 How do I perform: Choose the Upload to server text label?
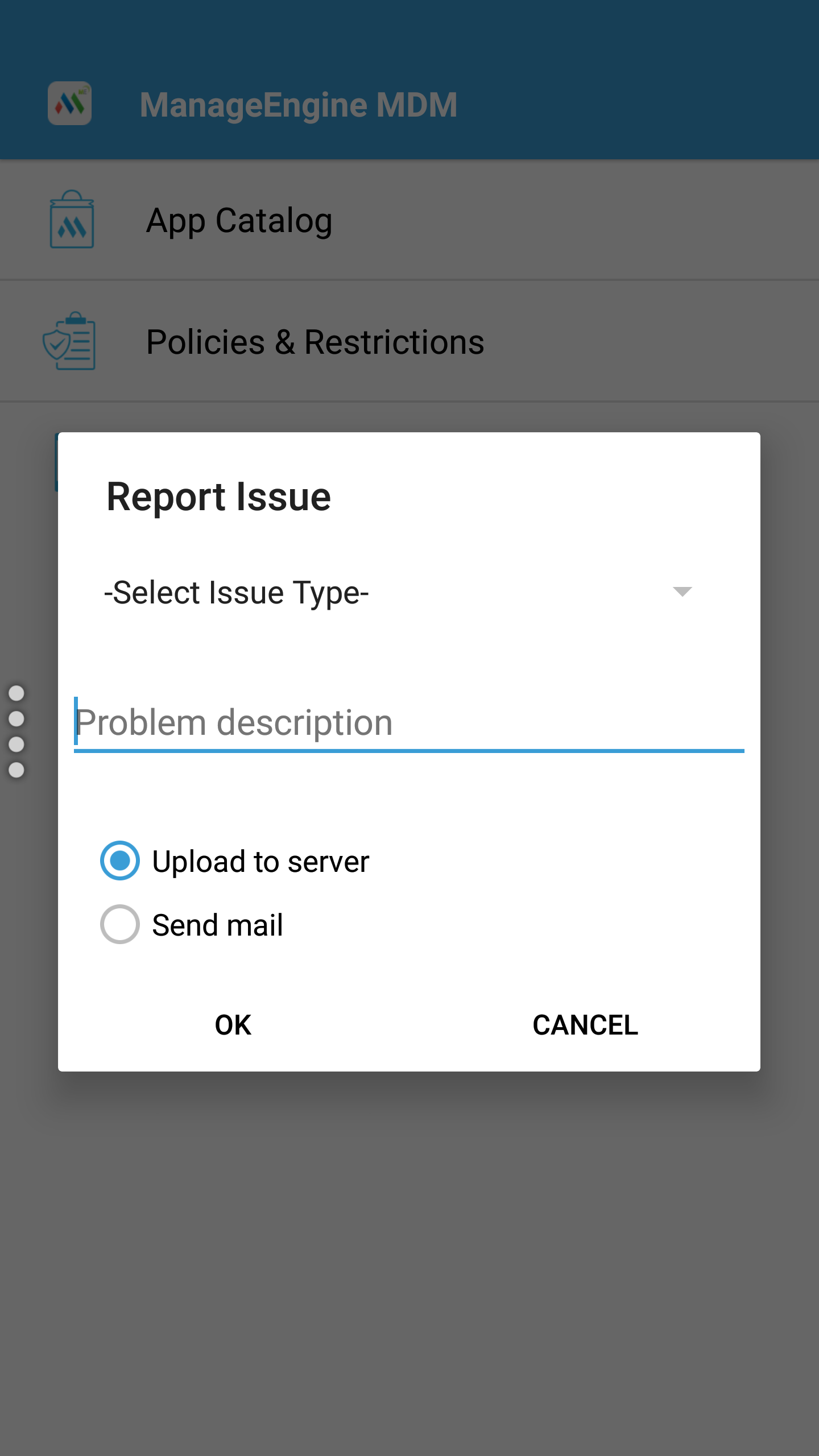point(261,862)
